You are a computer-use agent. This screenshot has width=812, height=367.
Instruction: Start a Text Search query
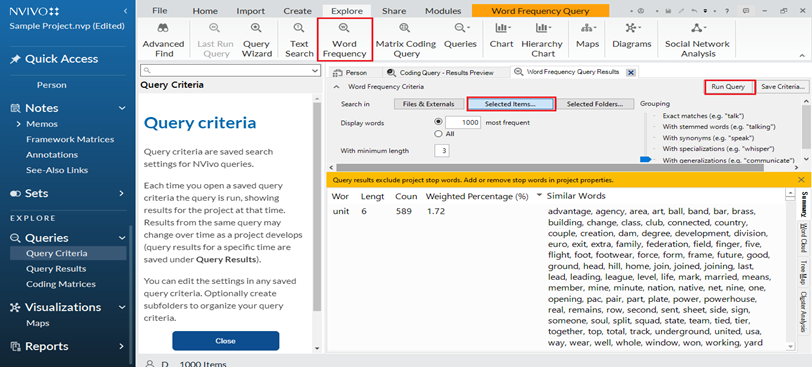point(299,40)
